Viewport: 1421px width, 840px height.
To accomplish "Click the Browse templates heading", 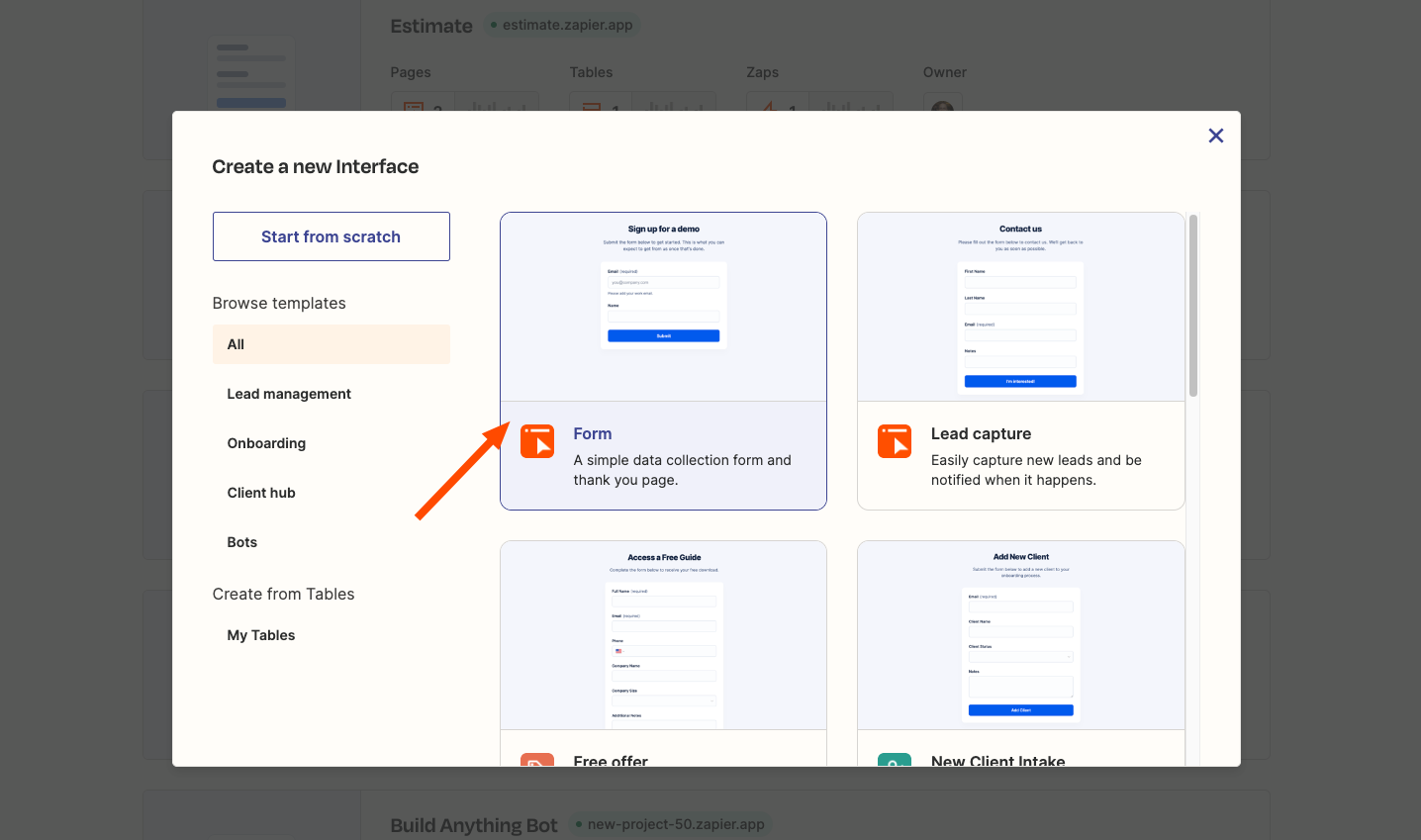I will [279, 303].
